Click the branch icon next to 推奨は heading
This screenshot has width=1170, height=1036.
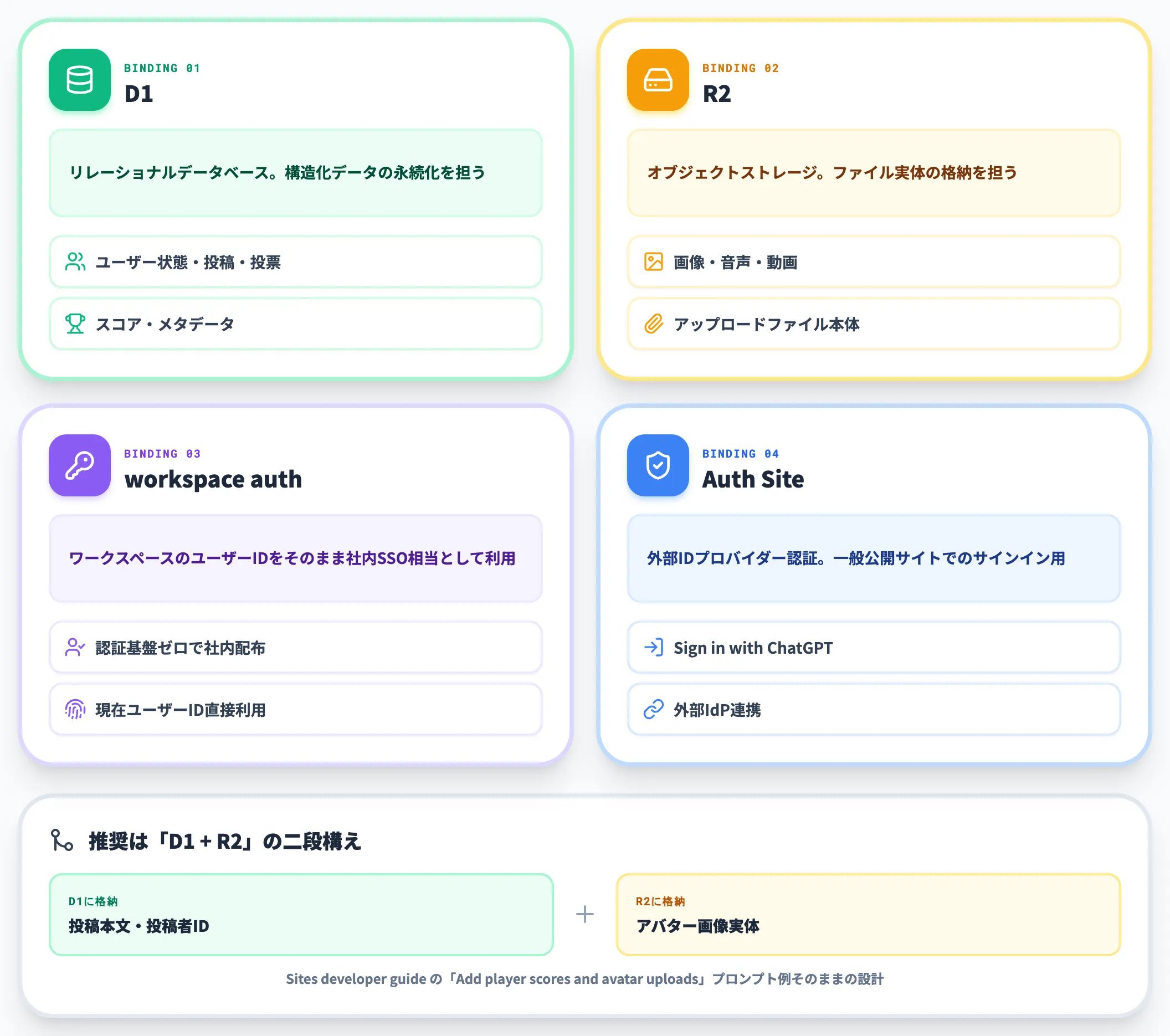(x=62, y=840)
